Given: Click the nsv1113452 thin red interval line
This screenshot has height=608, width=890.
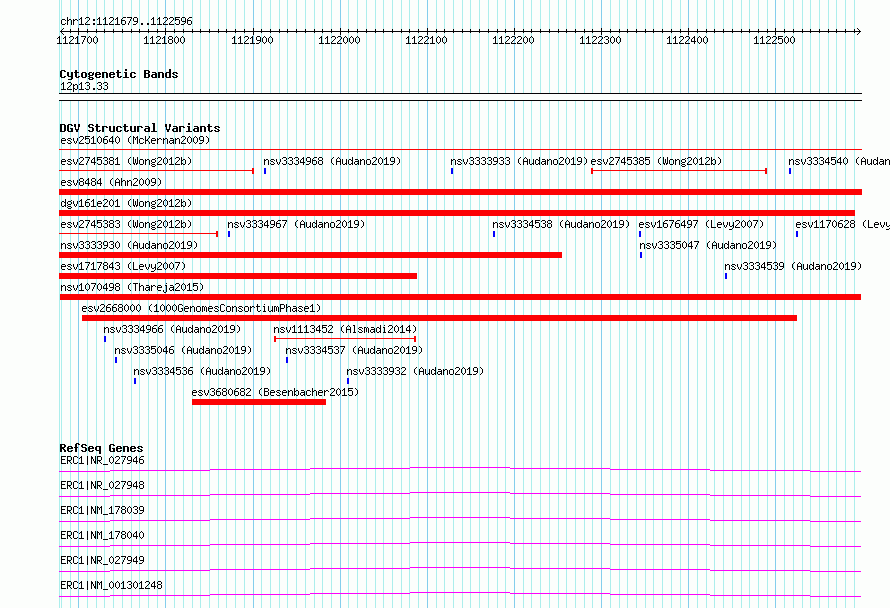Looking at the screenshot, I should 345,339.
